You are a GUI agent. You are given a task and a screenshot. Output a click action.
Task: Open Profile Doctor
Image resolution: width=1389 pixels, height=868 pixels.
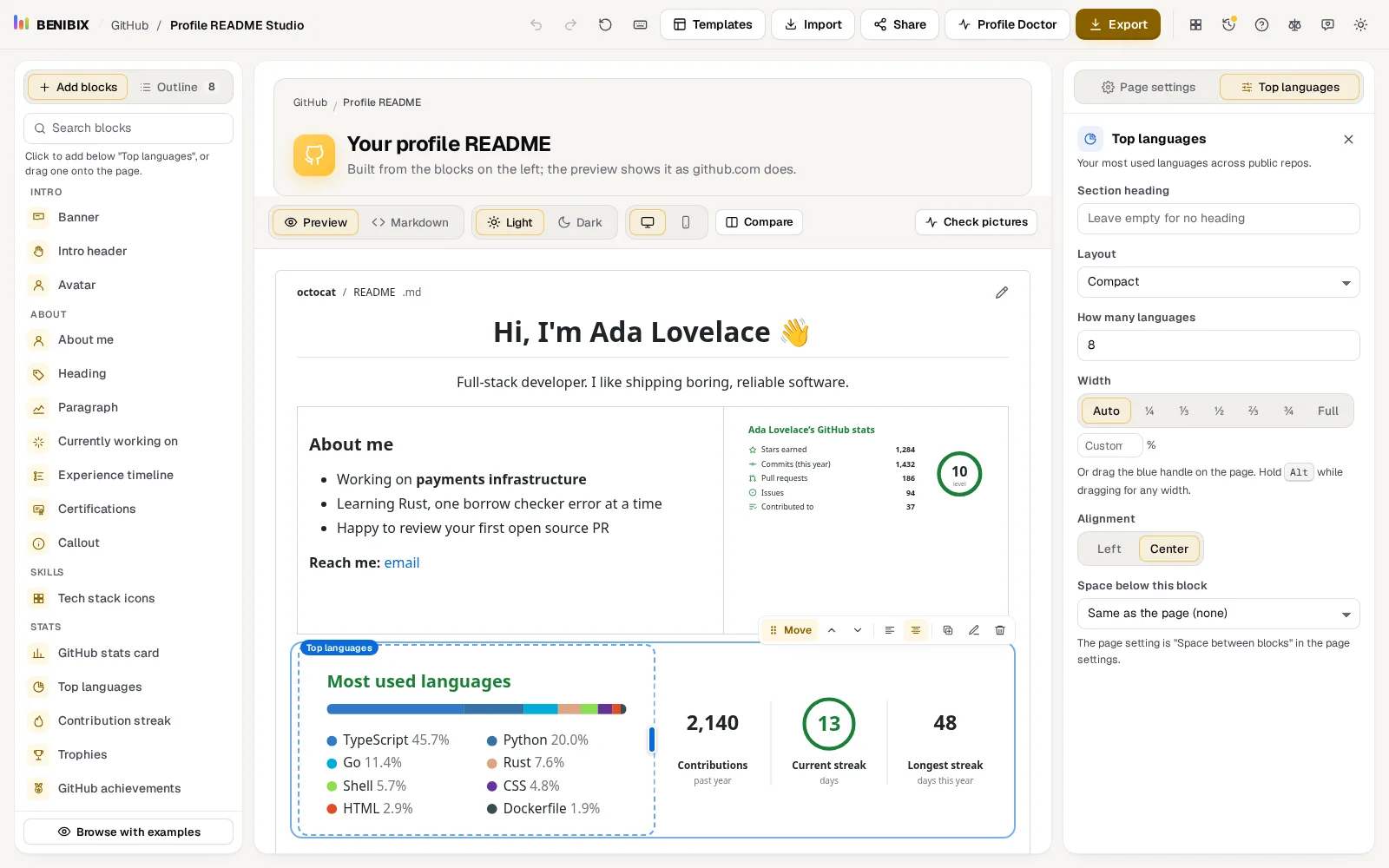tap(1007, 24)
